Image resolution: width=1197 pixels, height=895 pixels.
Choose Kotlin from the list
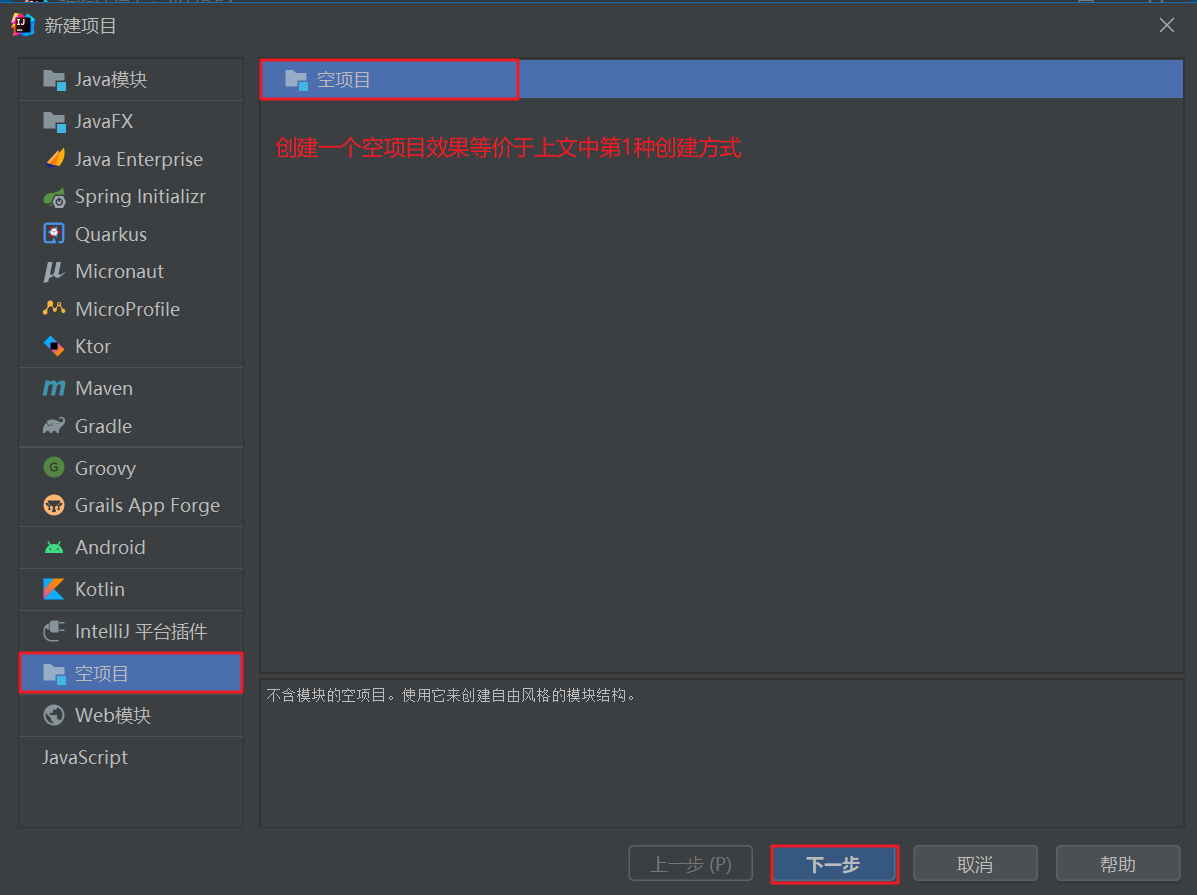131,589
